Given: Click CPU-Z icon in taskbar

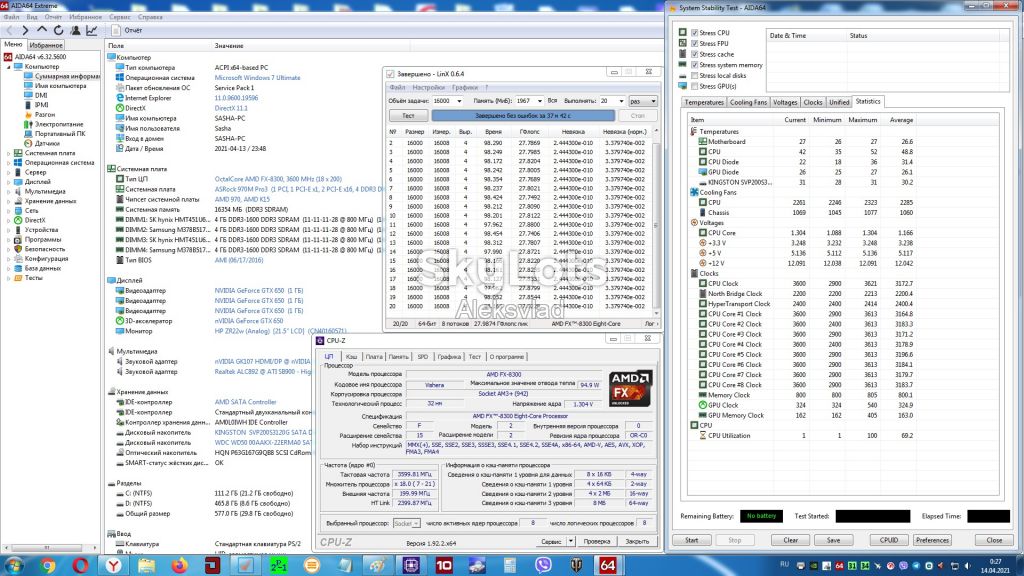Looking at the screenshot, I should point(411,565).
